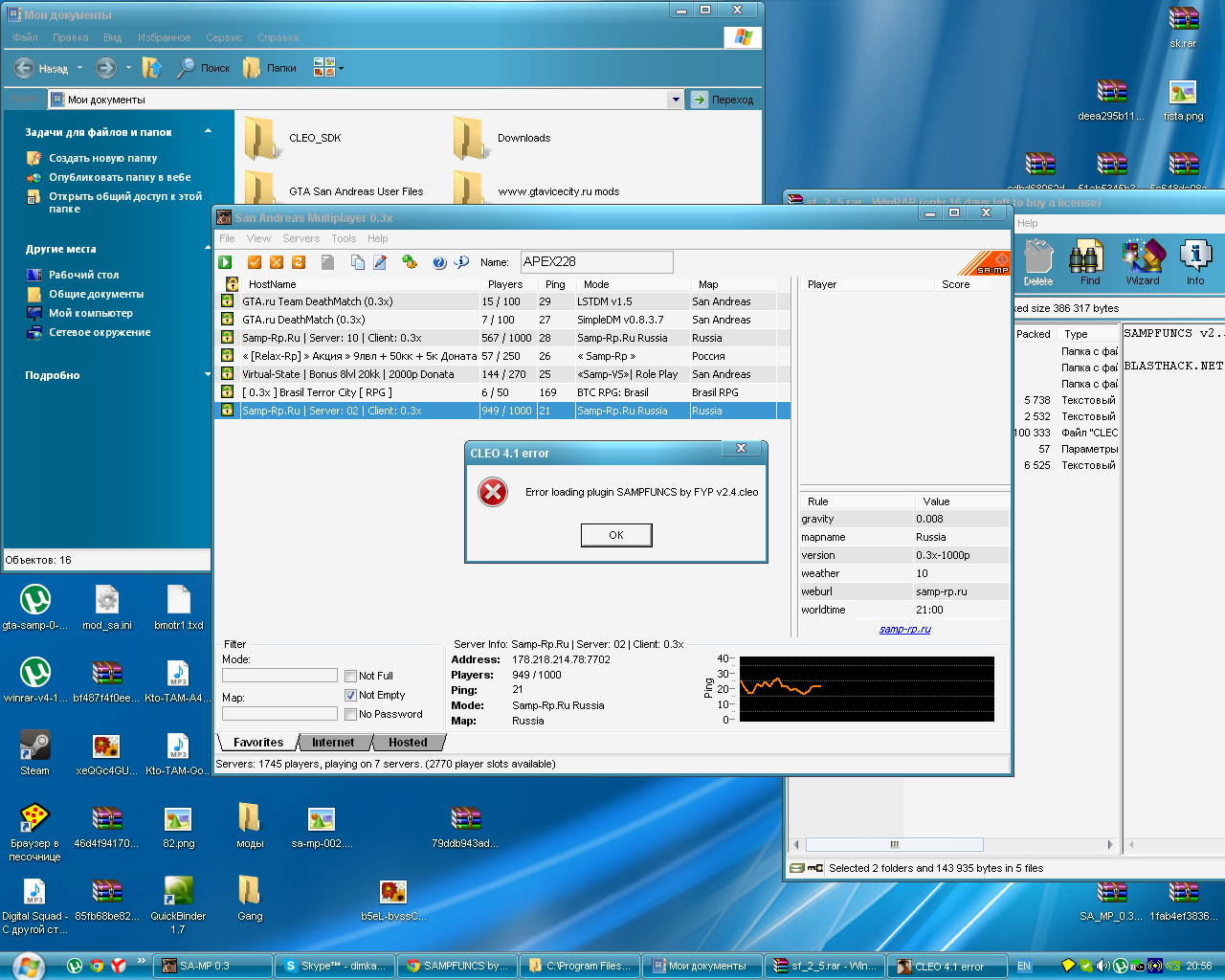1225x980 pixels.
Task: Click the Server Properties pencil icon
Action: [x=380, y=262]
